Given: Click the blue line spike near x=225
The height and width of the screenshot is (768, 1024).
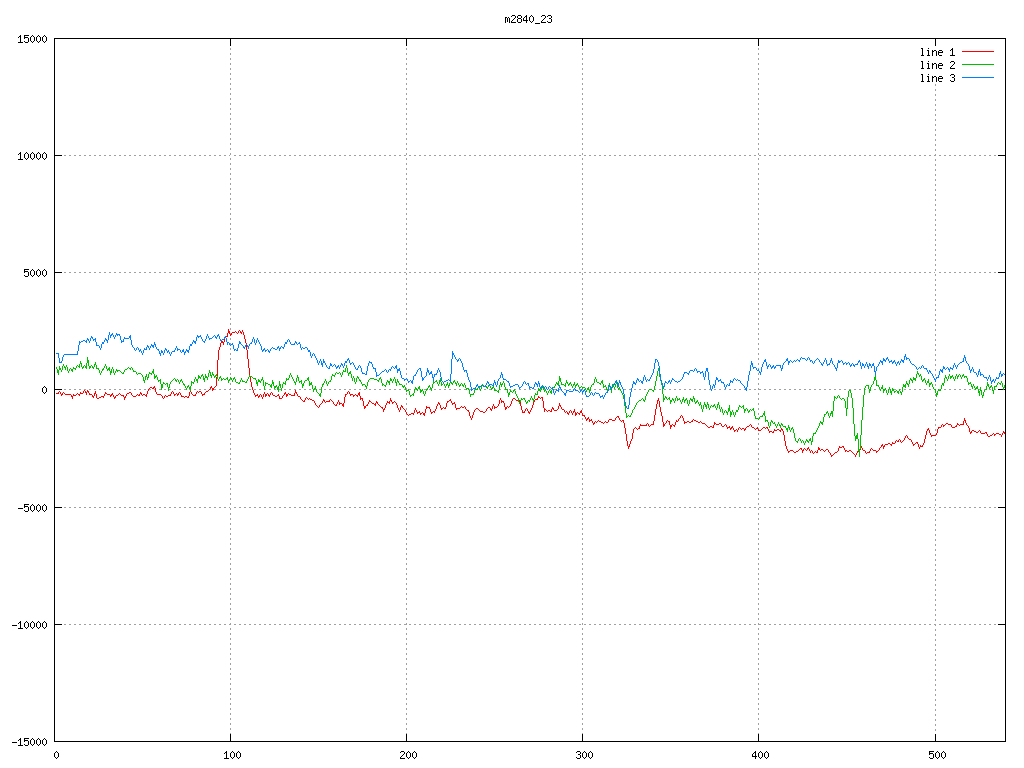Looking at the screenshot, I should 454,353.
